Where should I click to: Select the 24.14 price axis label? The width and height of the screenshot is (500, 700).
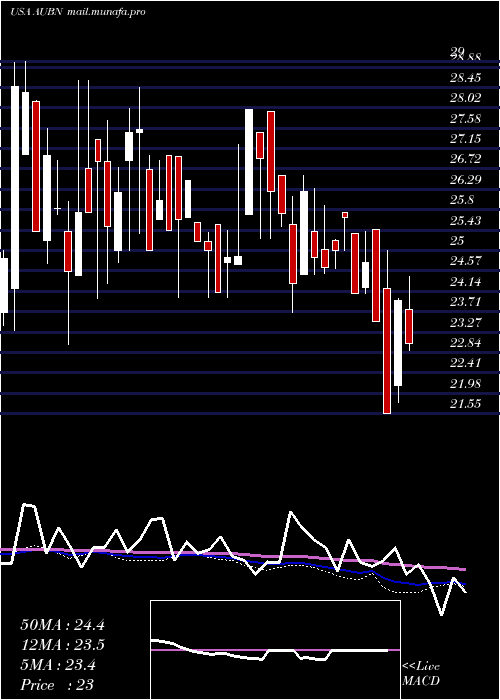pos(466,282)
